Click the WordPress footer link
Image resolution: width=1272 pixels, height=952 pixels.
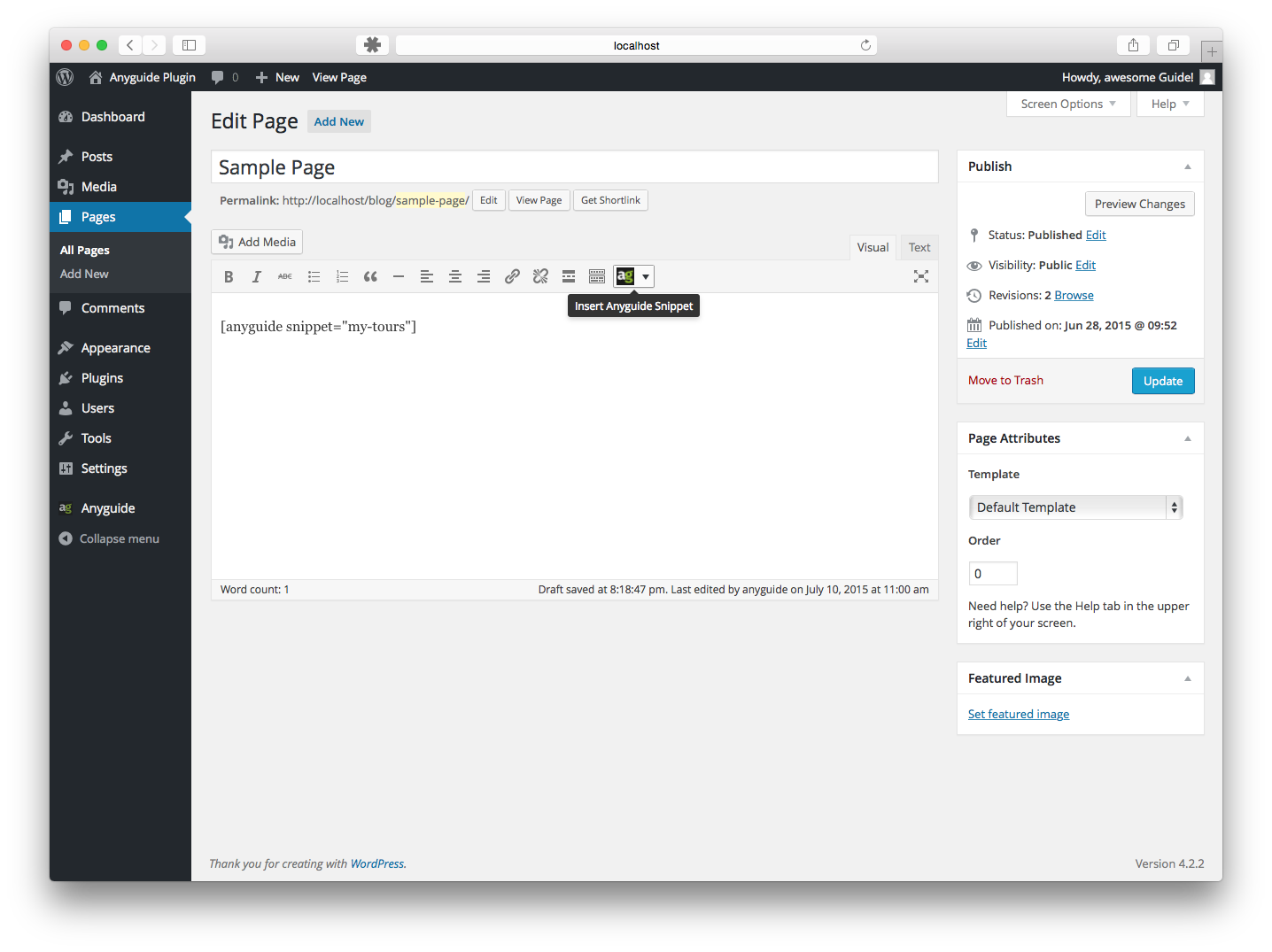tap(377, 863)
